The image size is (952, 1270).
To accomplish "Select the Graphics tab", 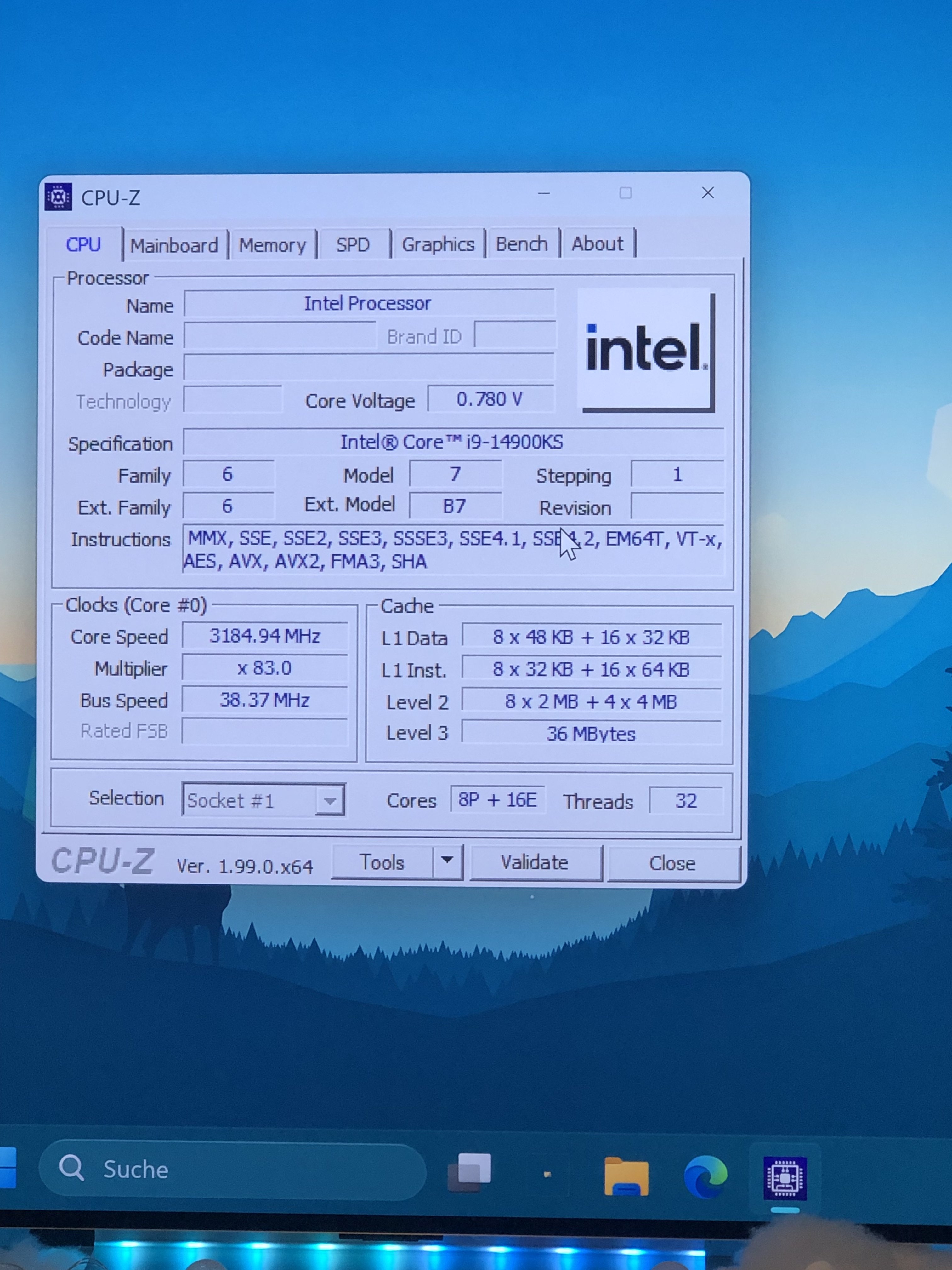I will (x=438, y=245).
